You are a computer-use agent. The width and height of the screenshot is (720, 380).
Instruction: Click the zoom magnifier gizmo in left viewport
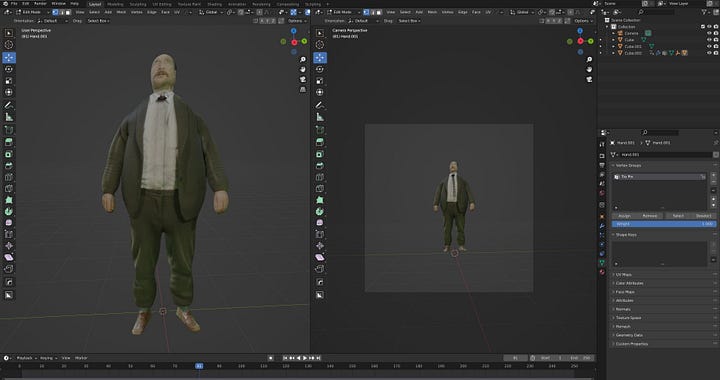(303, 60)
